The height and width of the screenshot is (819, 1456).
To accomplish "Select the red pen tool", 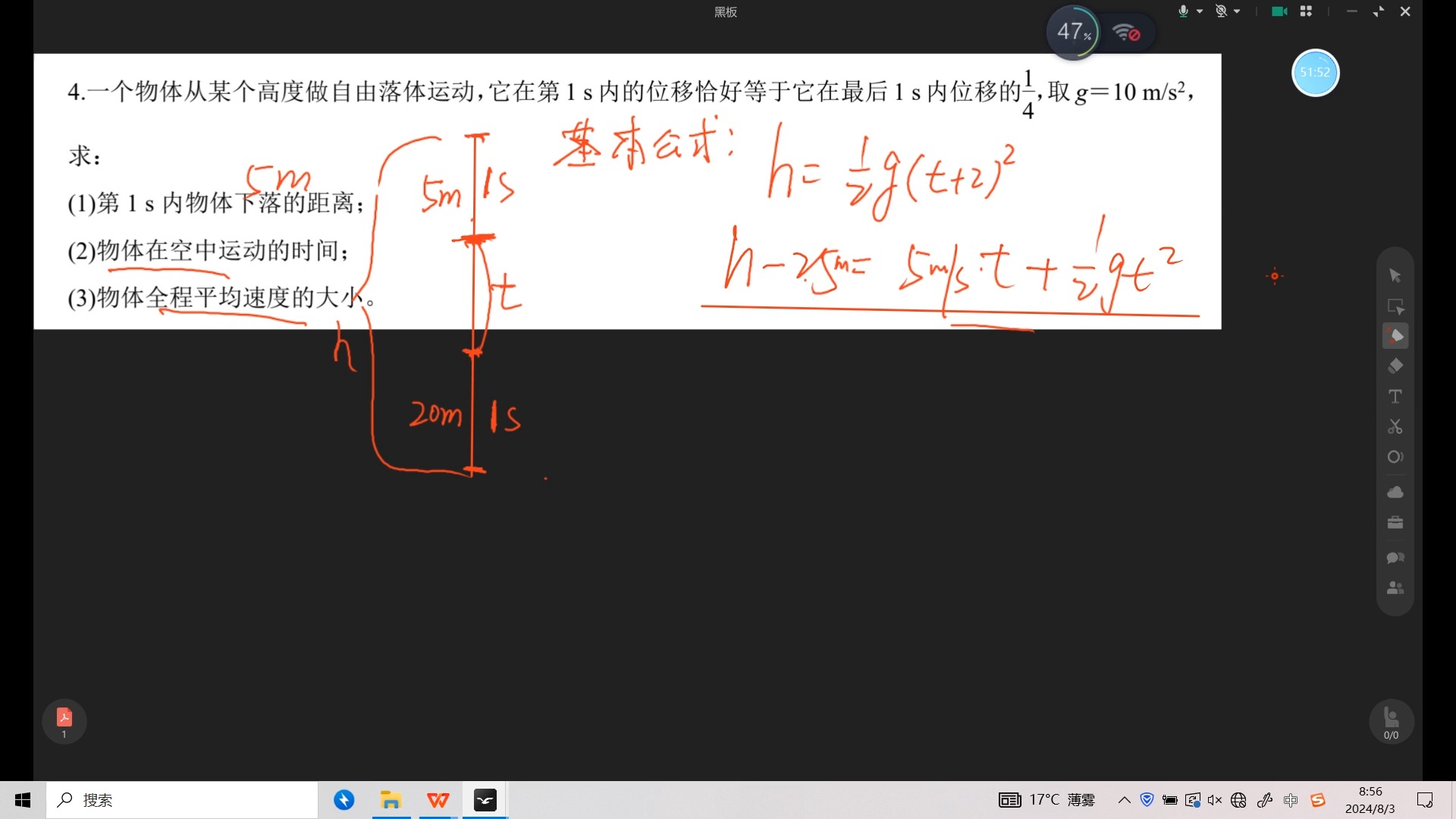I will [1395, 336].
